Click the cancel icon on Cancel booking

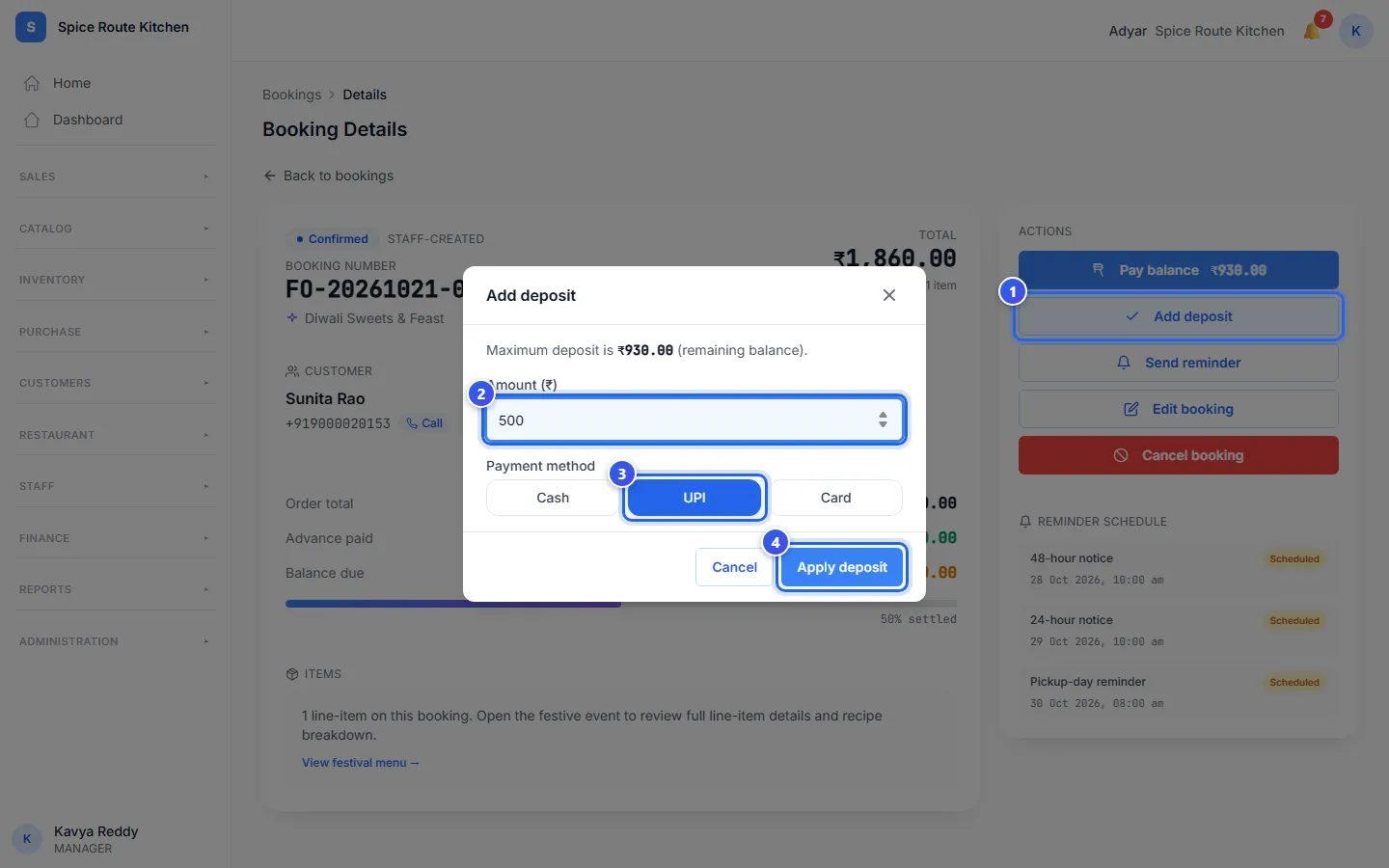[1121, 455]
